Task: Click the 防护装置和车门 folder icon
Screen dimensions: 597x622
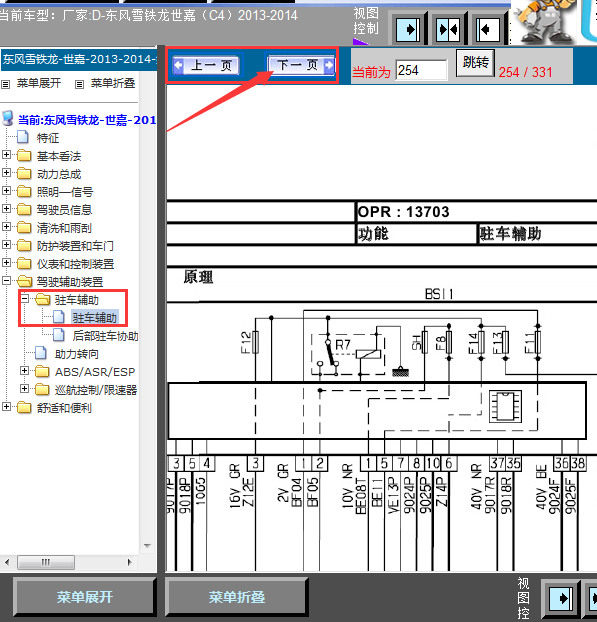Action: tap(24, 245)
